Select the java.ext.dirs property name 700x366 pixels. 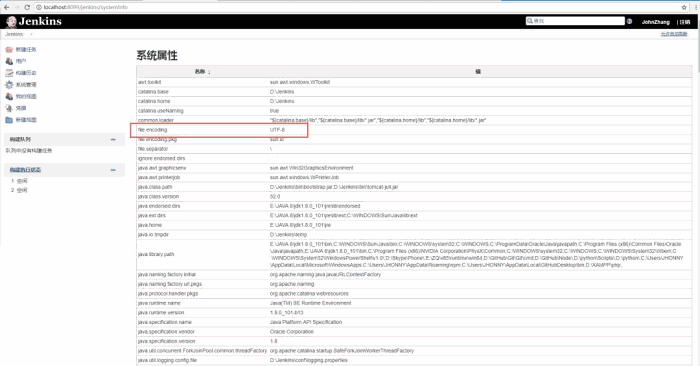pyautogui.click(x=152, y=216)
